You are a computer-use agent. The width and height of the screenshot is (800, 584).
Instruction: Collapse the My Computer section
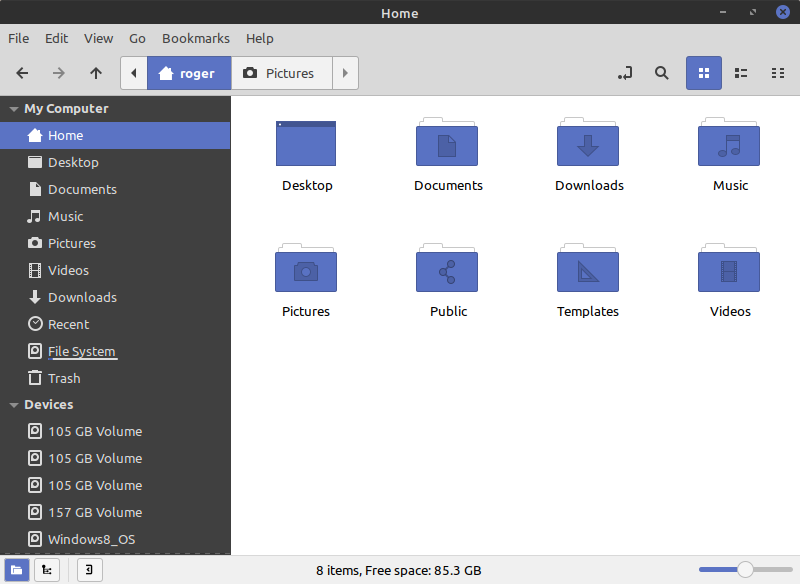pyautogui.click(x=14, y=109)
